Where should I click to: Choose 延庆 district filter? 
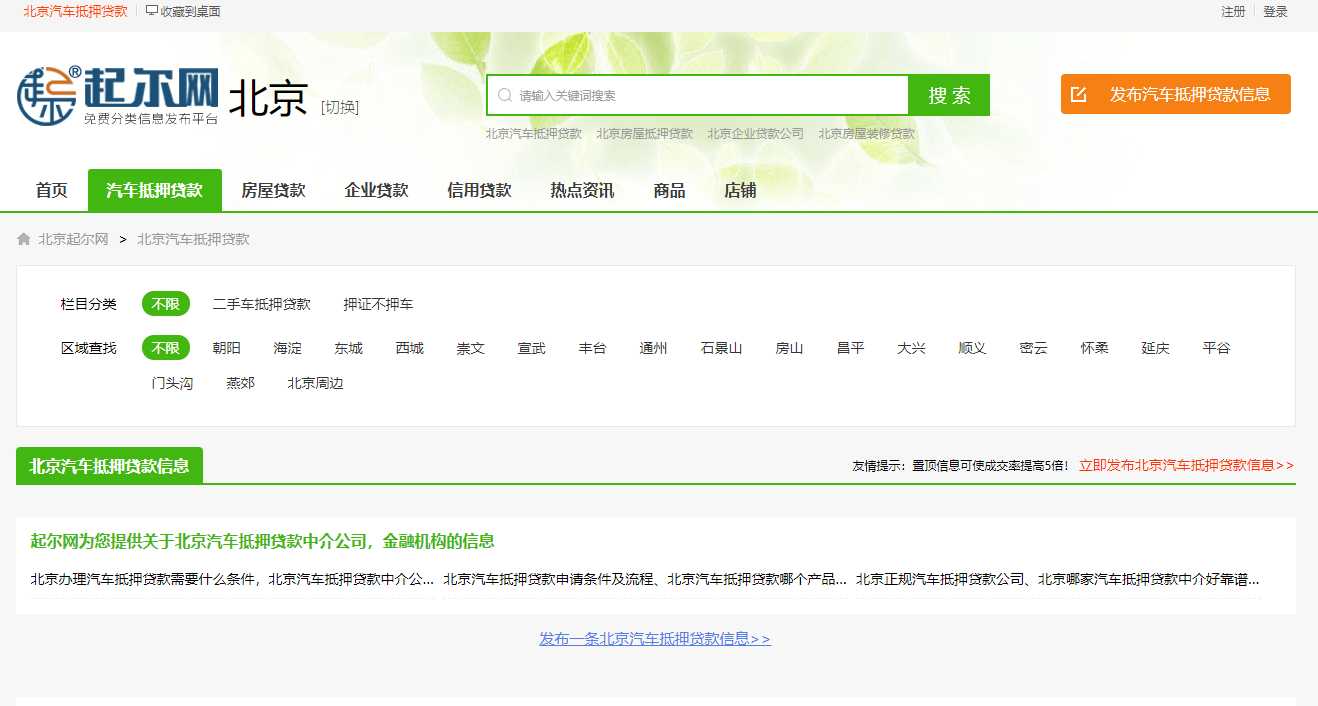coord(1156,348)
